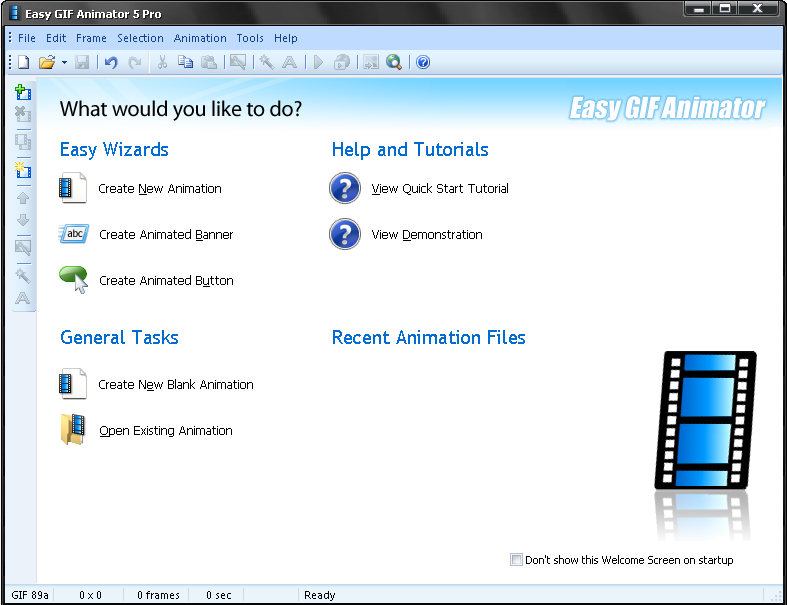The image size is (787, 605).
Task: Click the magic wand effect icon in top toolbar
Action: [267, 62]
